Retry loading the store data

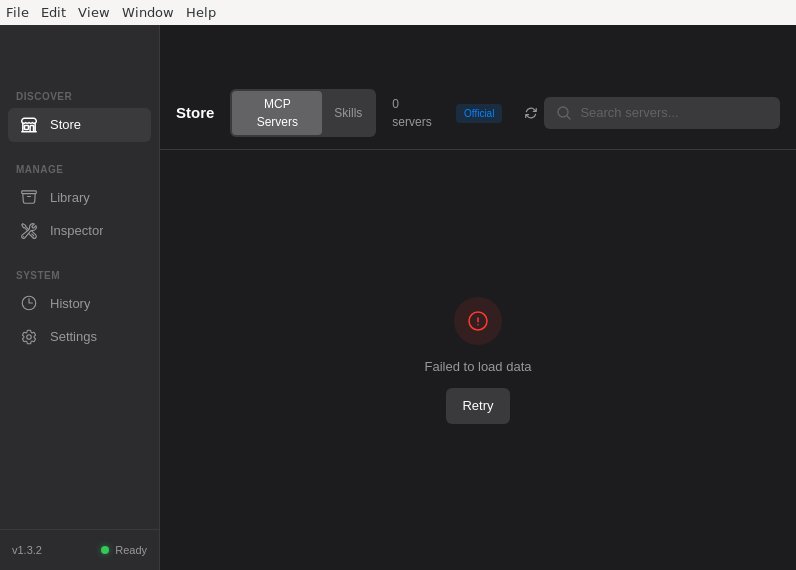[x=478, y=406]
